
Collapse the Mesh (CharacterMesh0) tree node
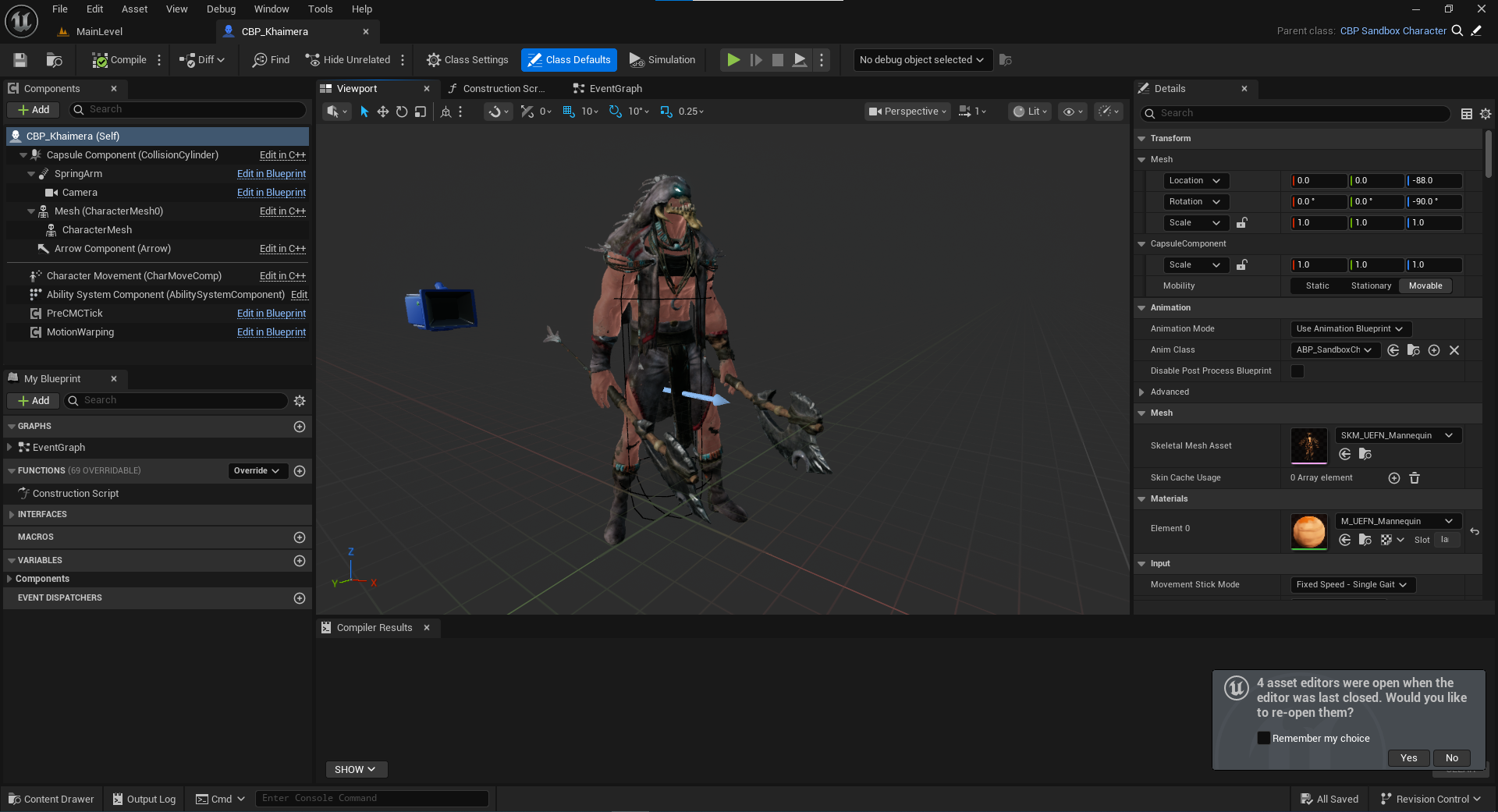click(31, 211)
